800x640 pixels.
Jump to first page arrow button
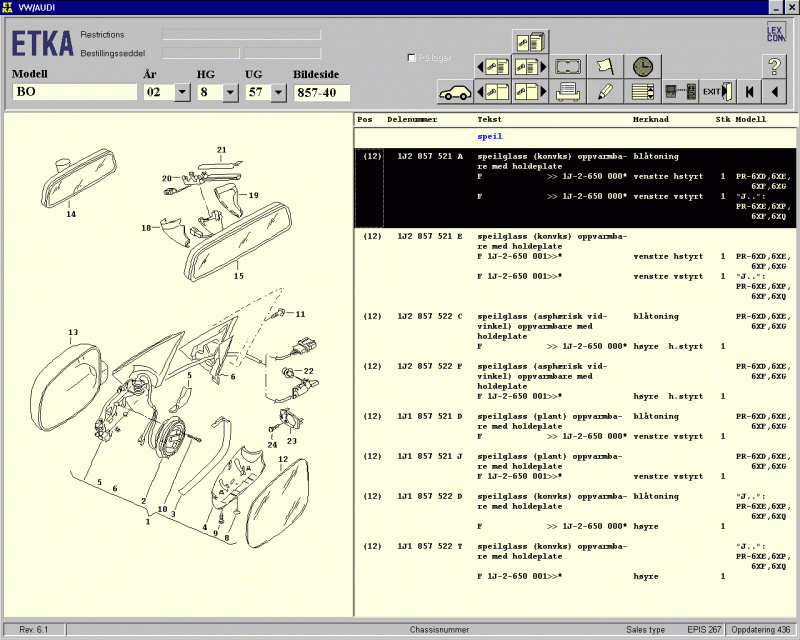748,92
